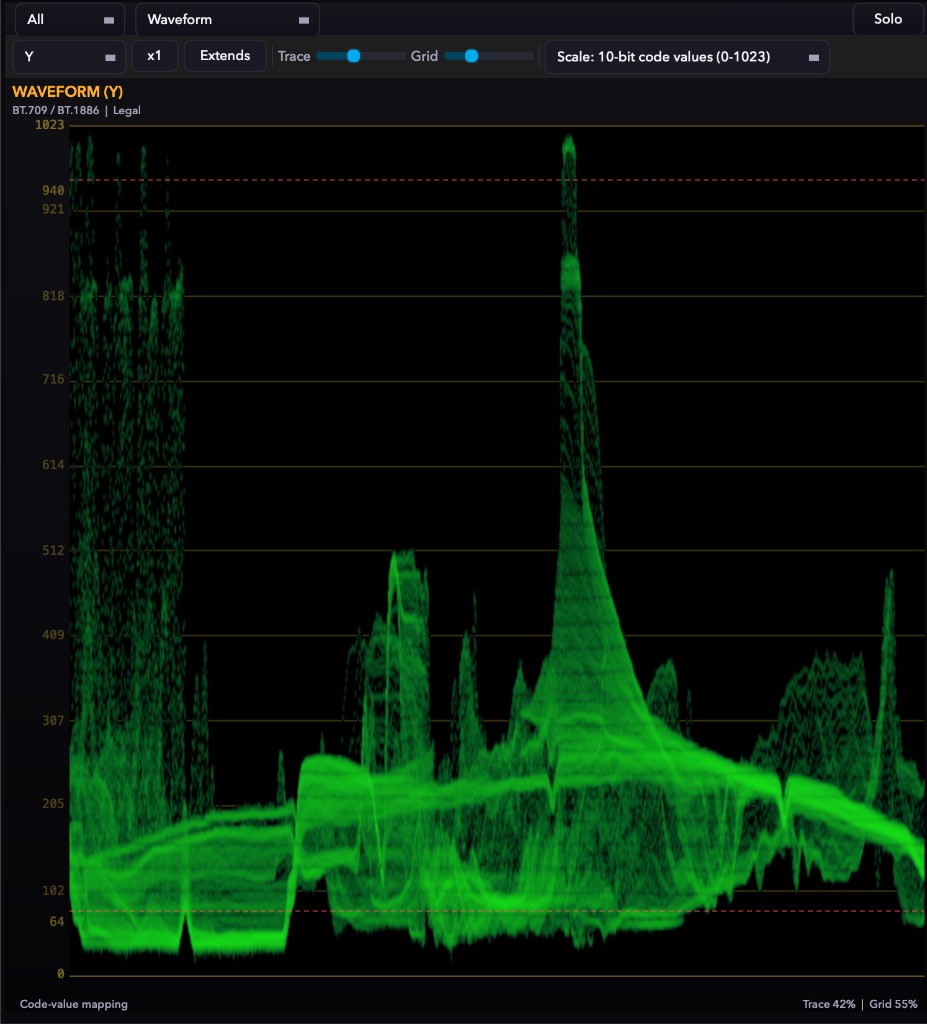Open the Waveform scope type dropdown
The height and width of the screenshot is (1024, 927).
227,20
